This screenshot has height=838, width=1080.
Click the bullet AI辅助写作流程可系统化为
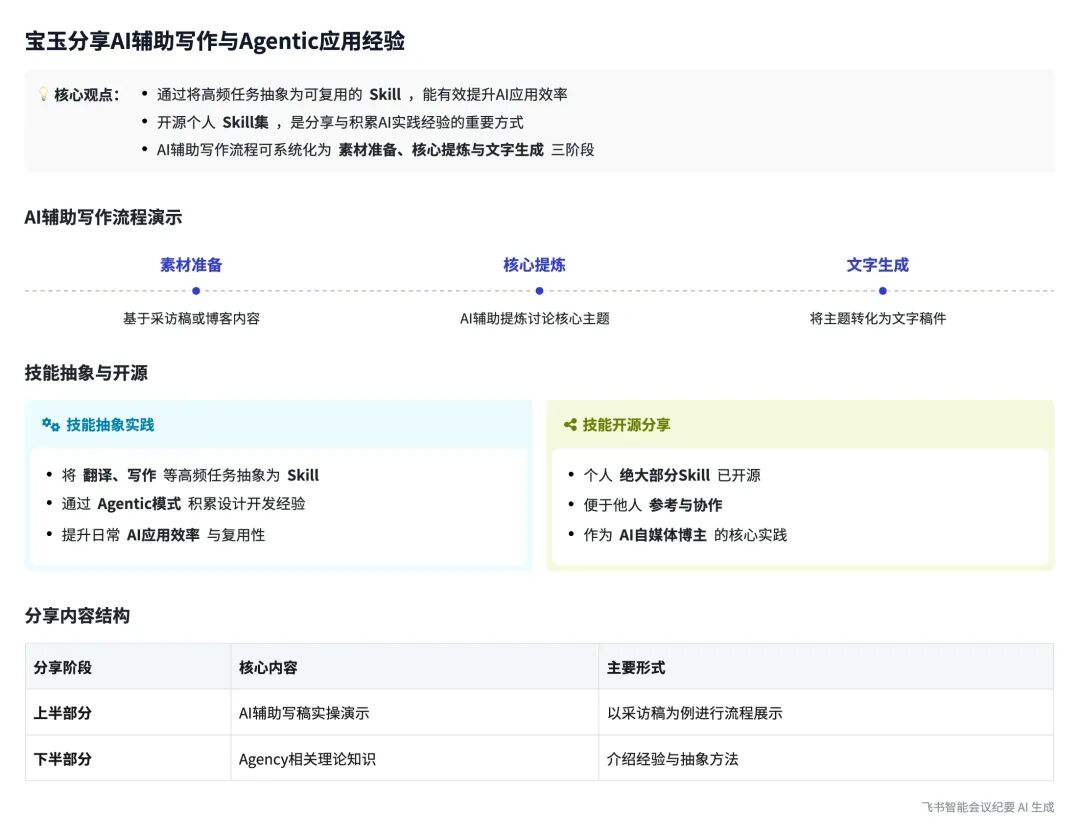point(375,150)
